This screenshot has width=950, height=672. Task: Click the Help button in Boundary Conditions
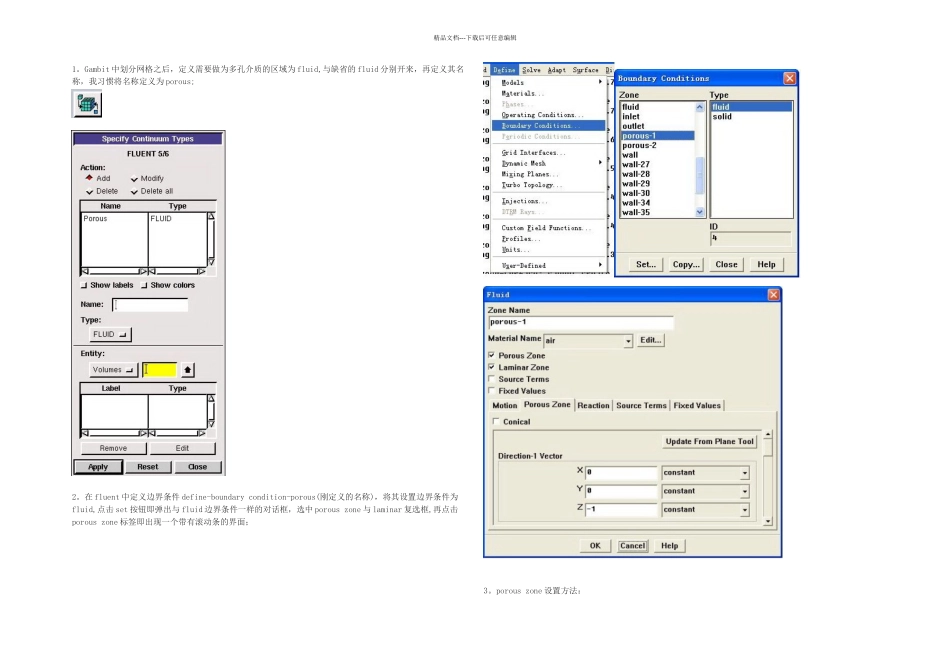click(766, 265)
